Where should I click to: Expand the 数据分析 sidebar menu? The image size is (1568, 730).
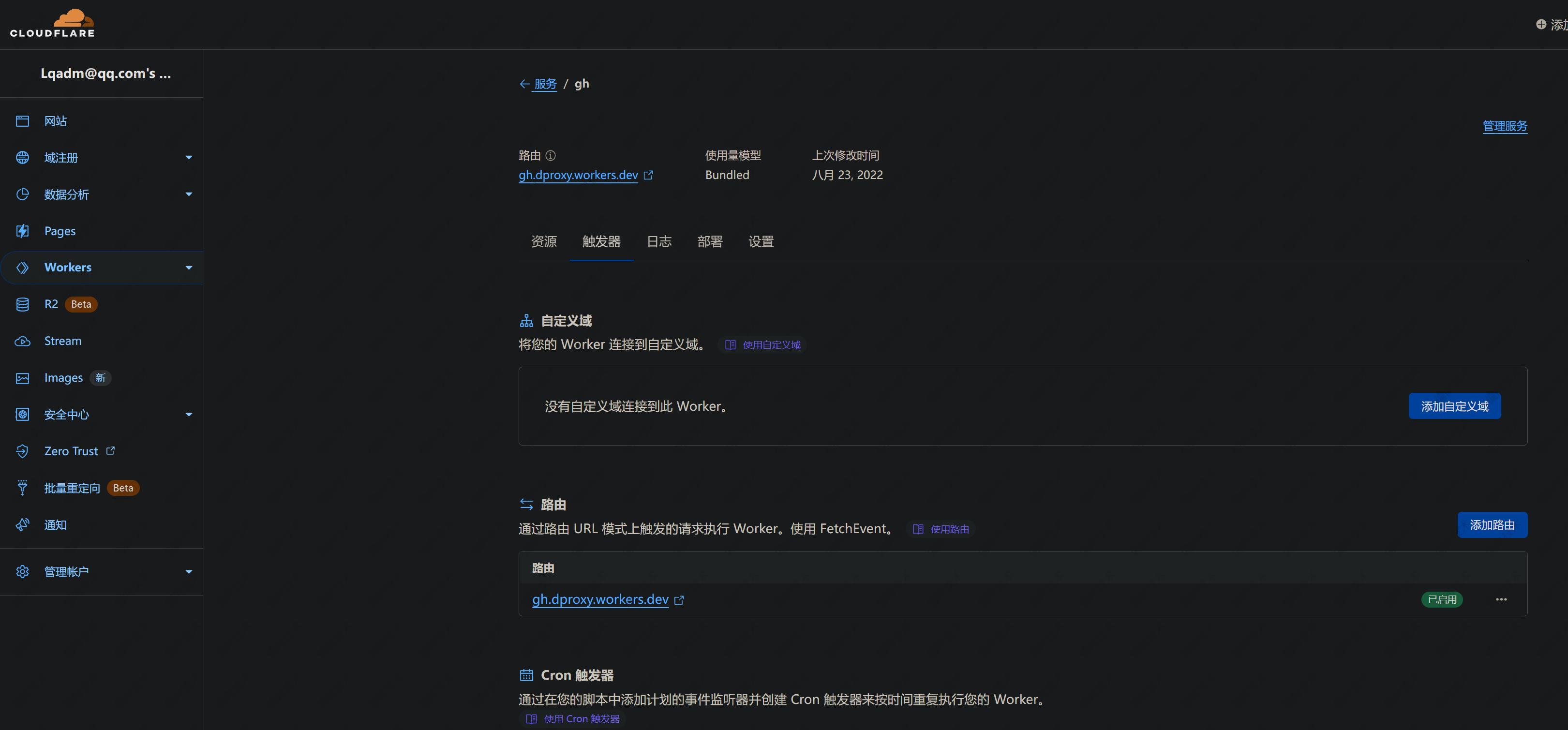click(189, 194)
